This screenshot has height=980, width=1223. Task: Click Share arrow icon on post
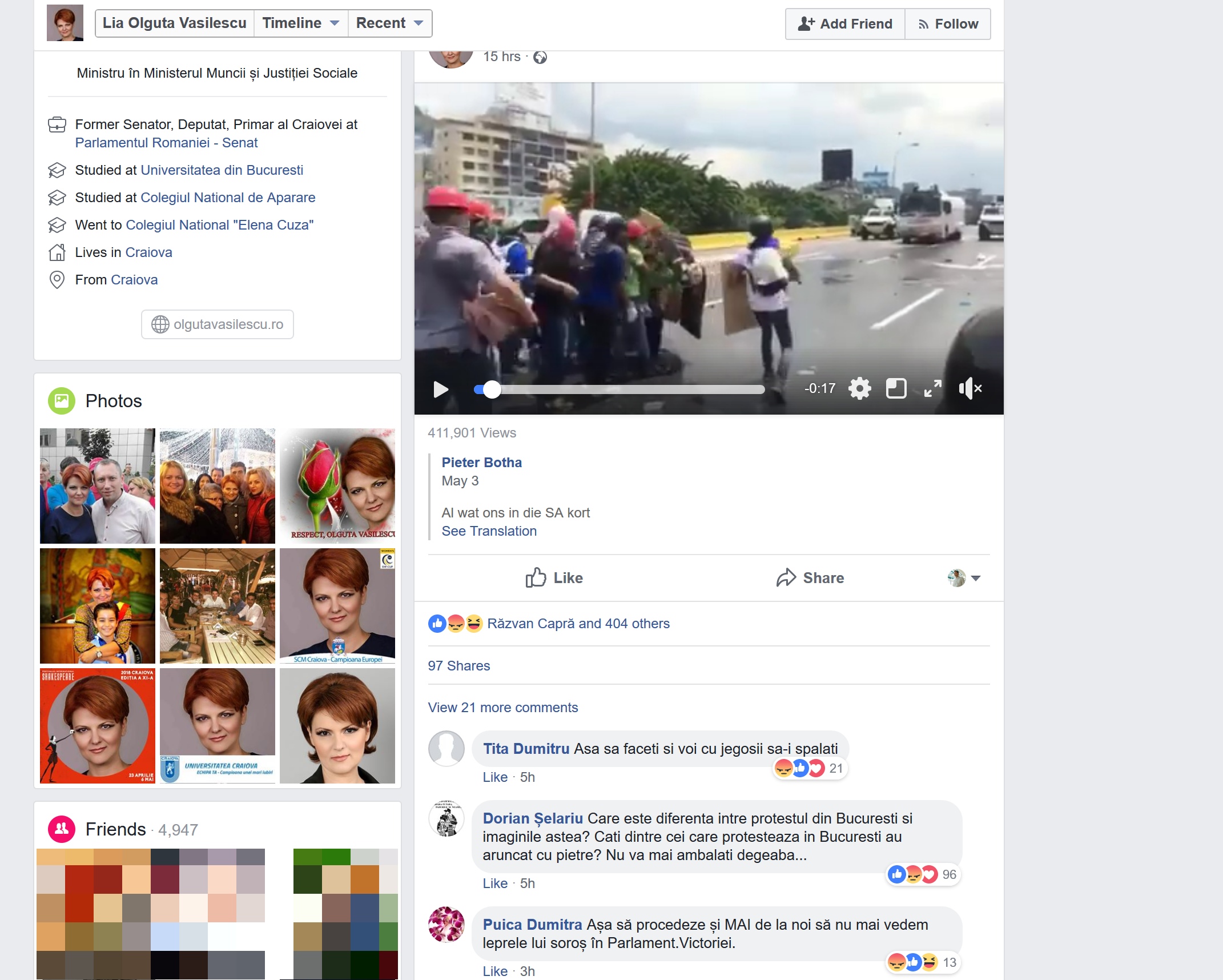coord(786,578)
